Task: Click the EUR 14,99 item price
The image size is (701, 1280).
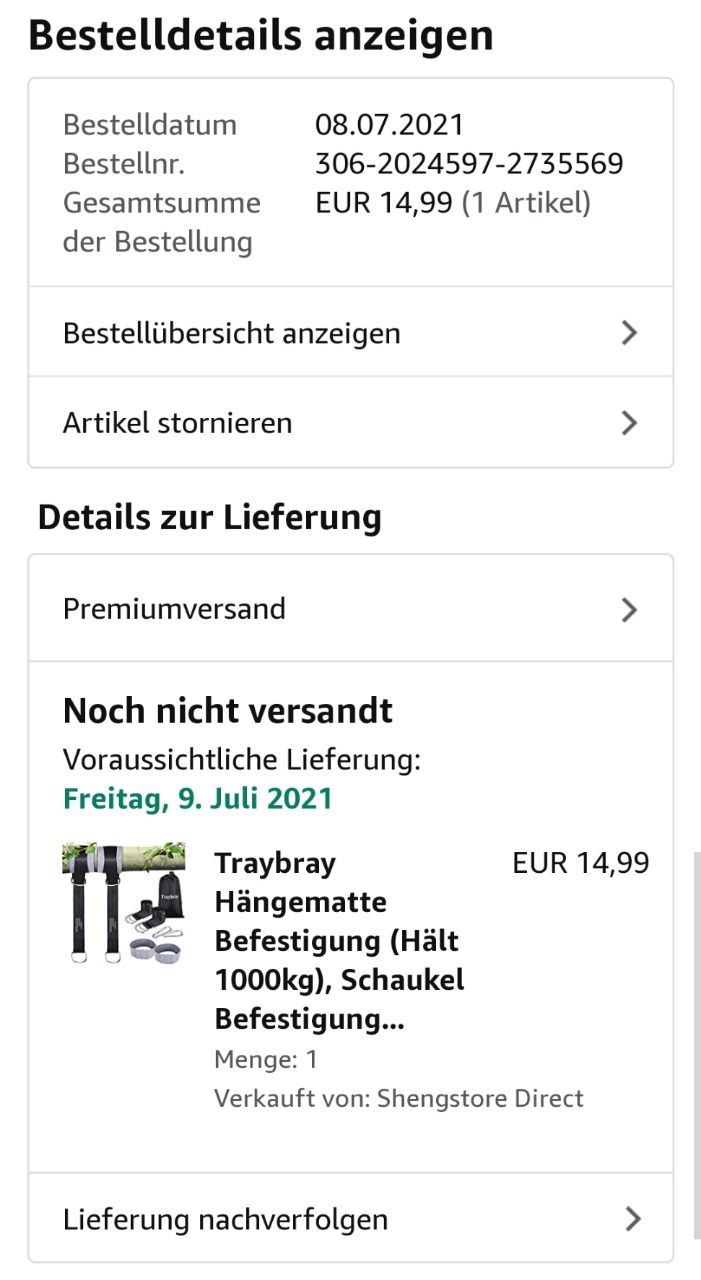Action: 581,862
